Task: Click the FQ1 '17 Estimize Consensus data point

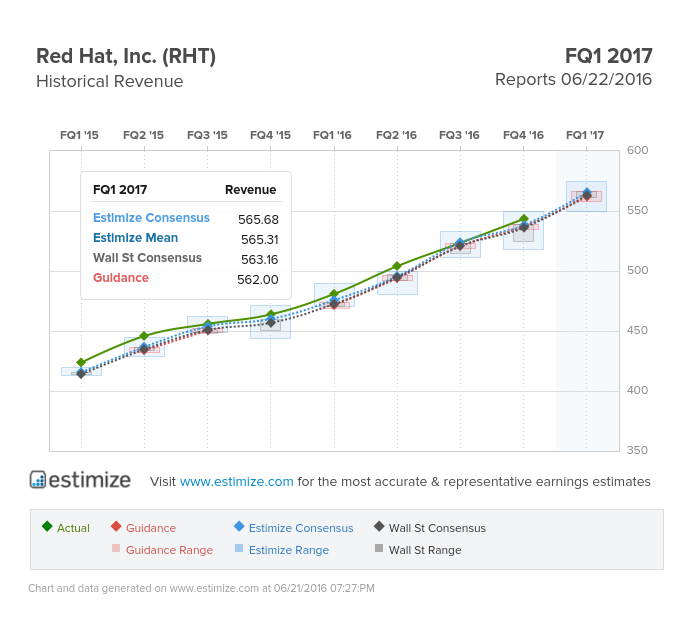Action: click(587, 192)
